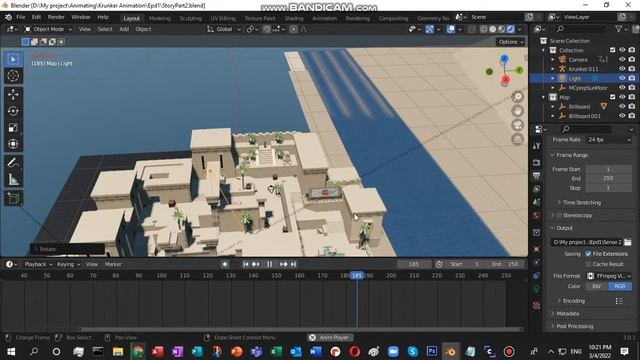Open File Explorer from the taskbar
This screenshot has height=360, width=640.
(x=118, y=351)
